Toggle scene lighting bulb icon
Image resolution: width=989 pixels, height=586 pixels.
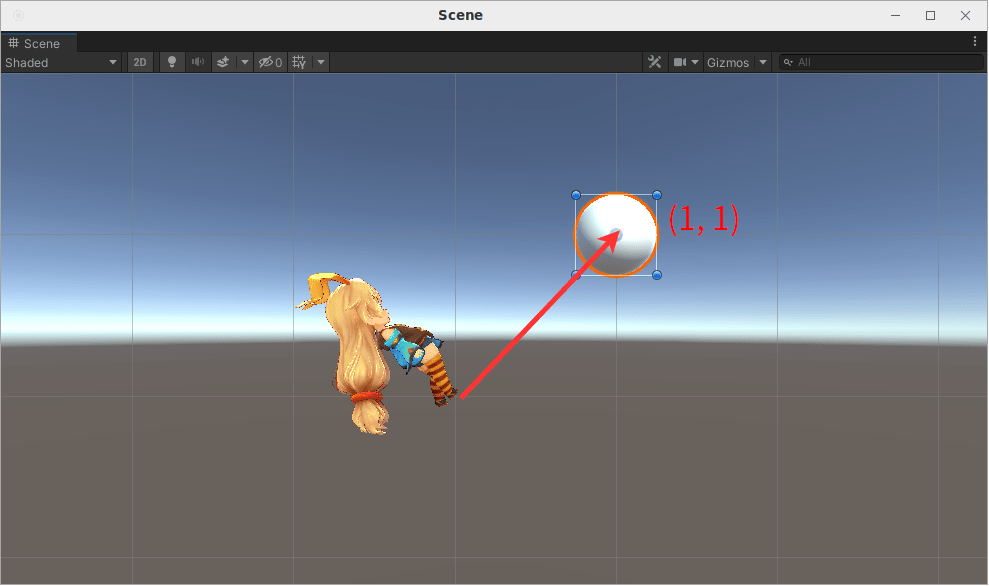(x=172, y=62)
